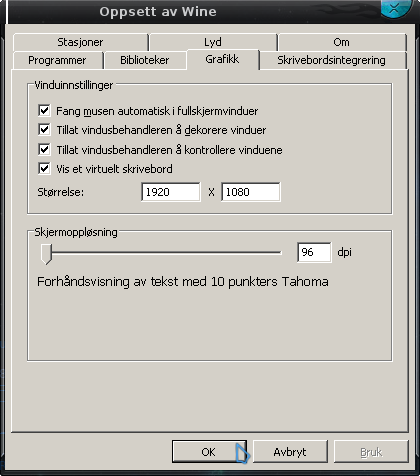420x476 pixels.
Task: Click the Bruk button
Action: click(371, 452)
